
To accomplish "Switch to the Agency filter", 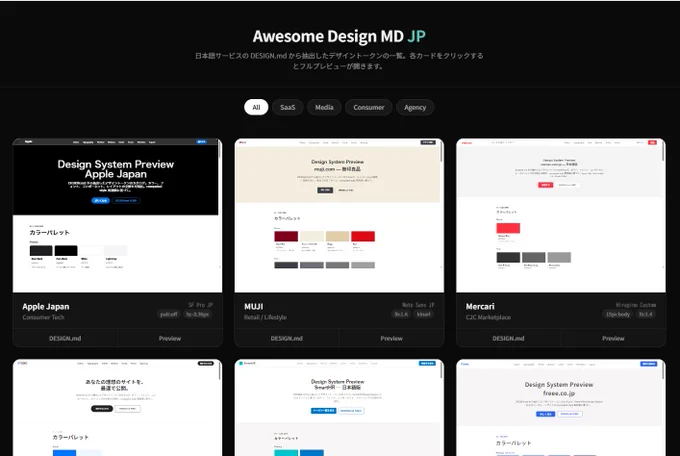I will pyautogui.click(x=415, y=107).
